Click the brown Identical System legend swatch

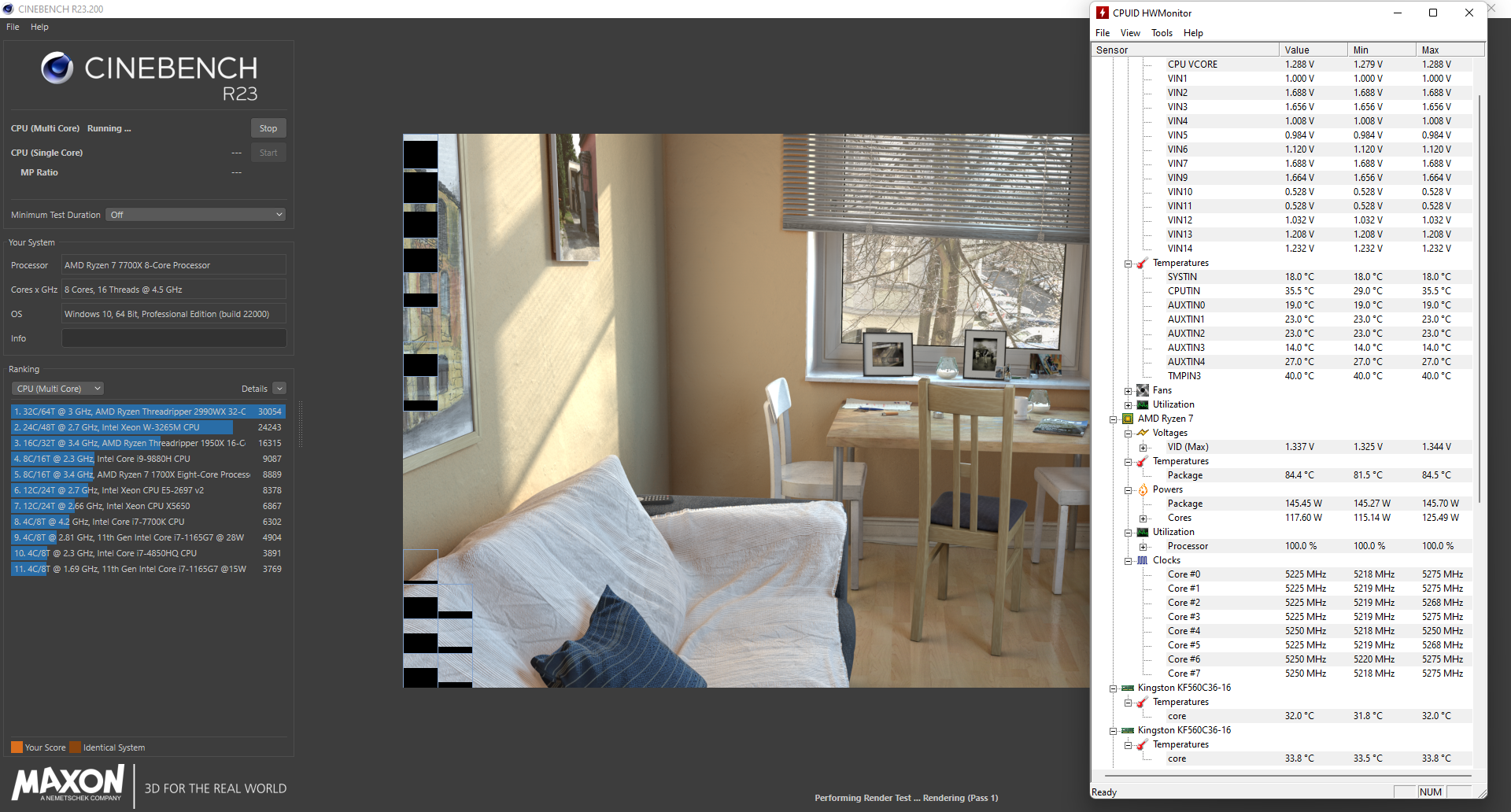[x=75, y=747]
